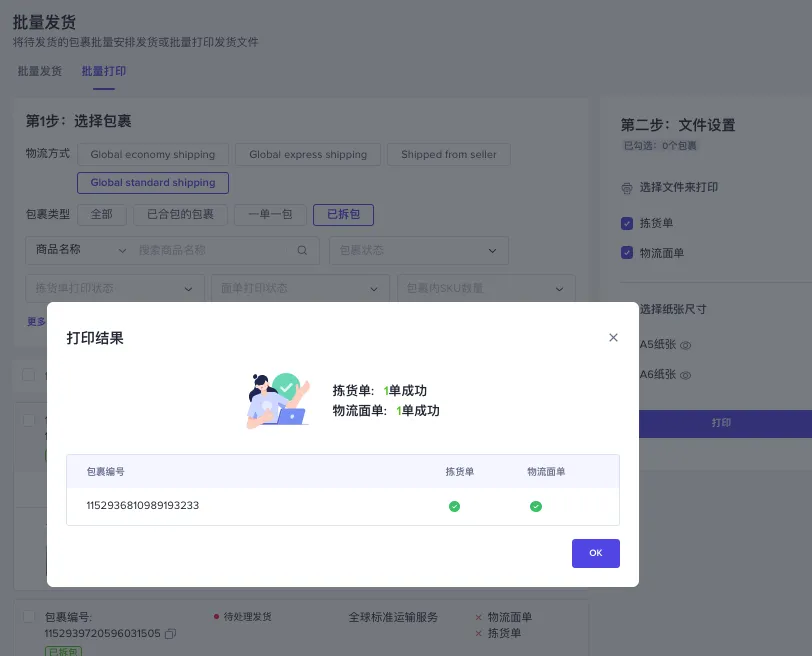Image resolution: width=812 pixels, height=656 pixels.
Task: Click green success check under 拣货单 column
Action: click(455, 507)
